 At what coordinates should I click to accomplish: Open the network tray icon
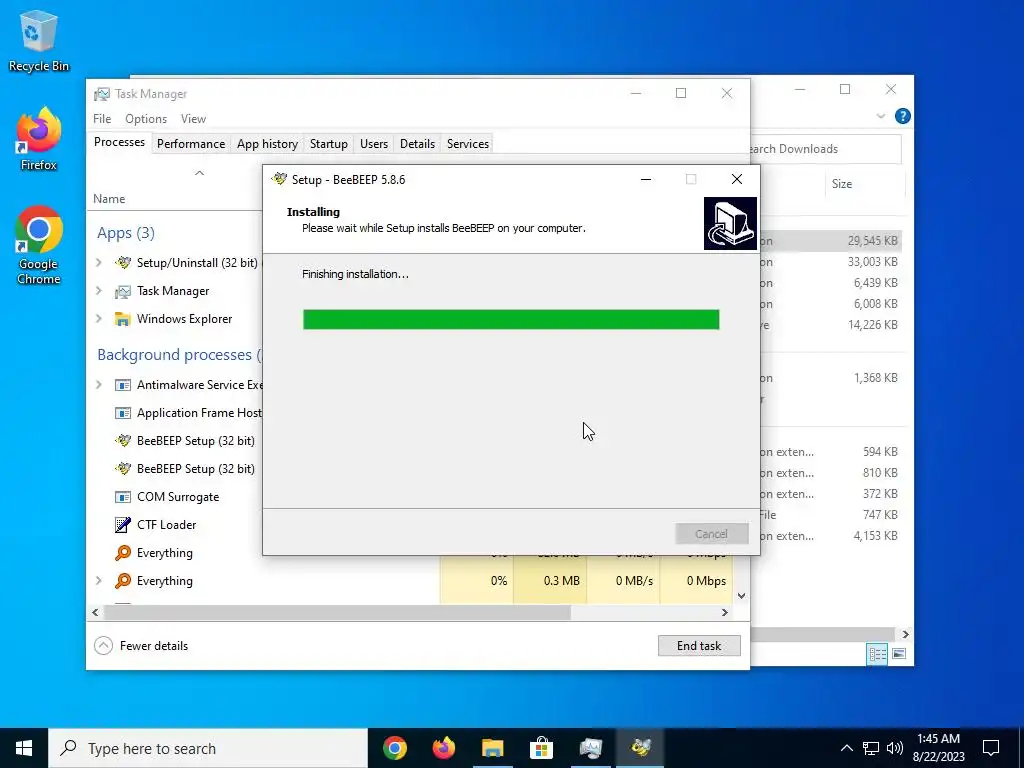tap(871, 748)
